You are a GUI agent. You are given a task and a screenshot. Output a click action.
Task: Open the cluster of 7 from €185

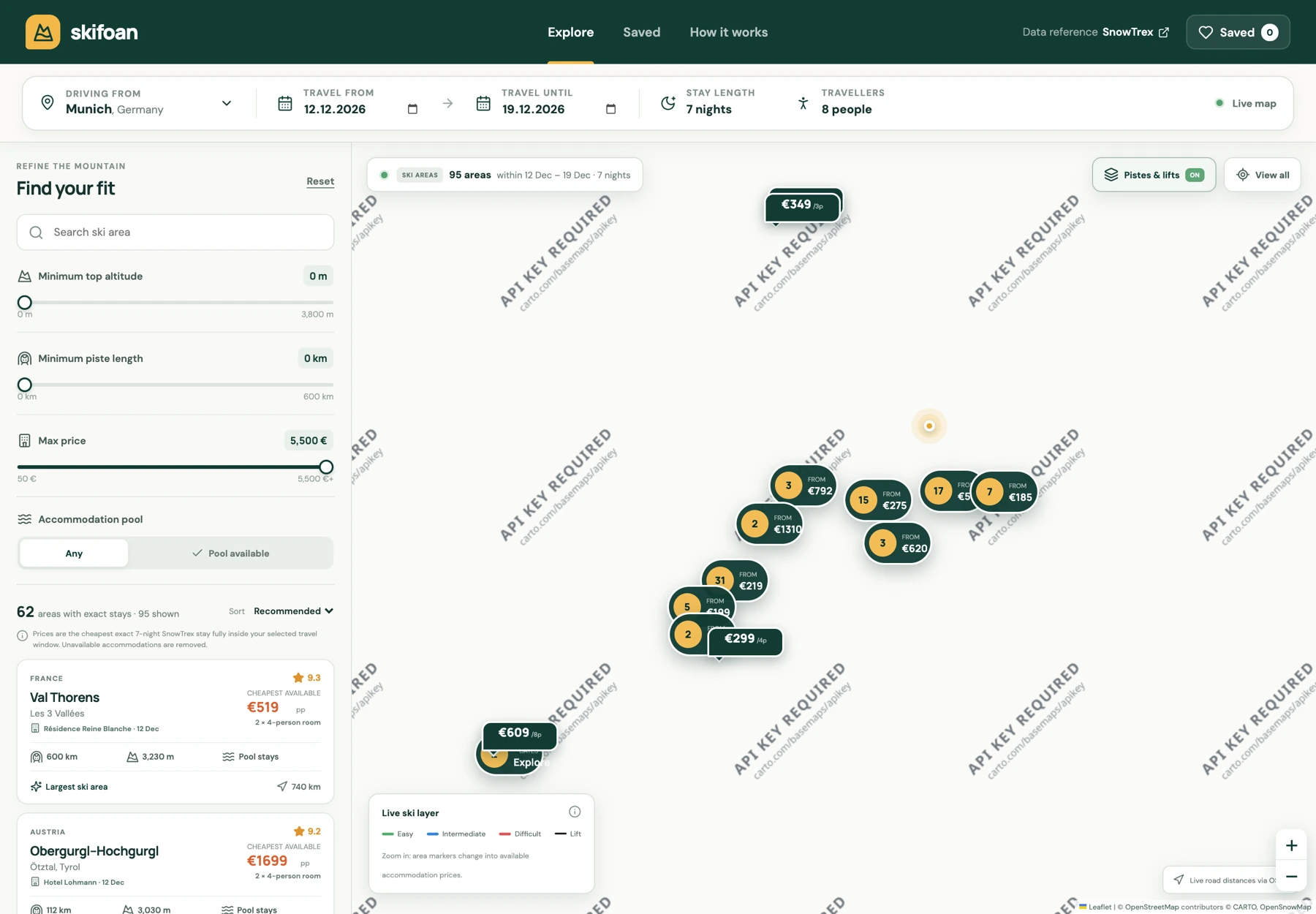click(x=1005, y=492)
